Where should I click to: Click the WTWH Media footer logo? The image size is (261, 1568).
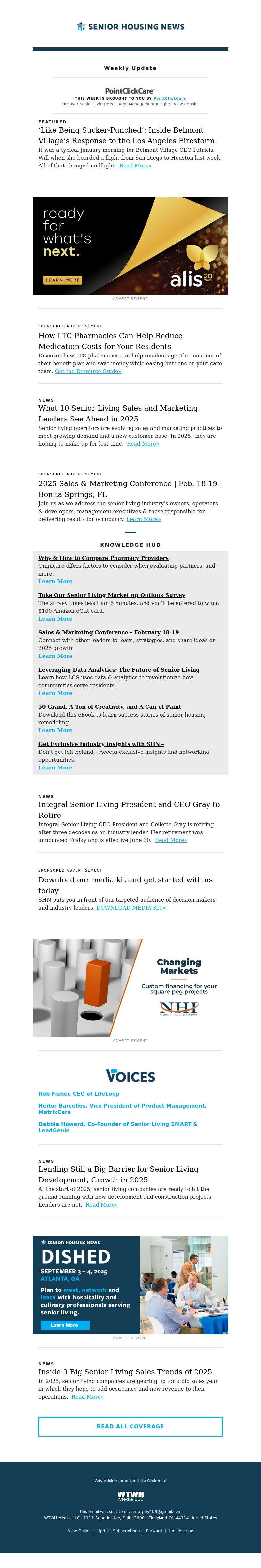coord(130,1496)
